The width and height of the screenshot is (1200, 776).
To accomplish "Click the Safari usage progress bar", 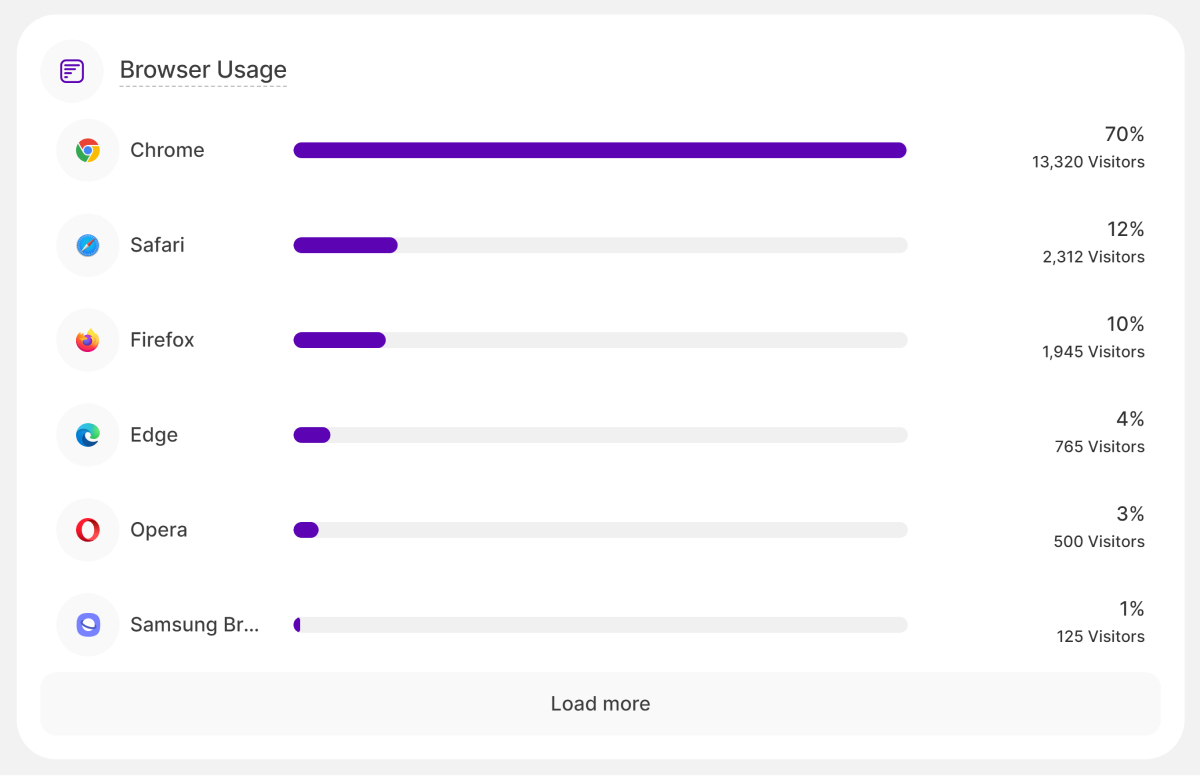I will 600,246.
